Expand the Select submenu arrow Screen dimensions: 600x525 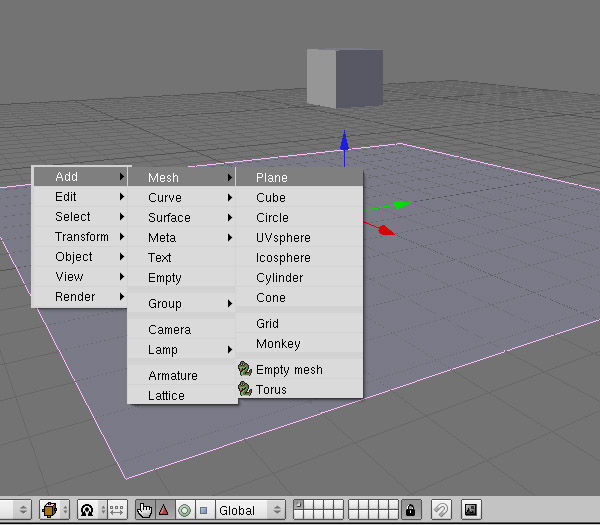coord(122,217)
